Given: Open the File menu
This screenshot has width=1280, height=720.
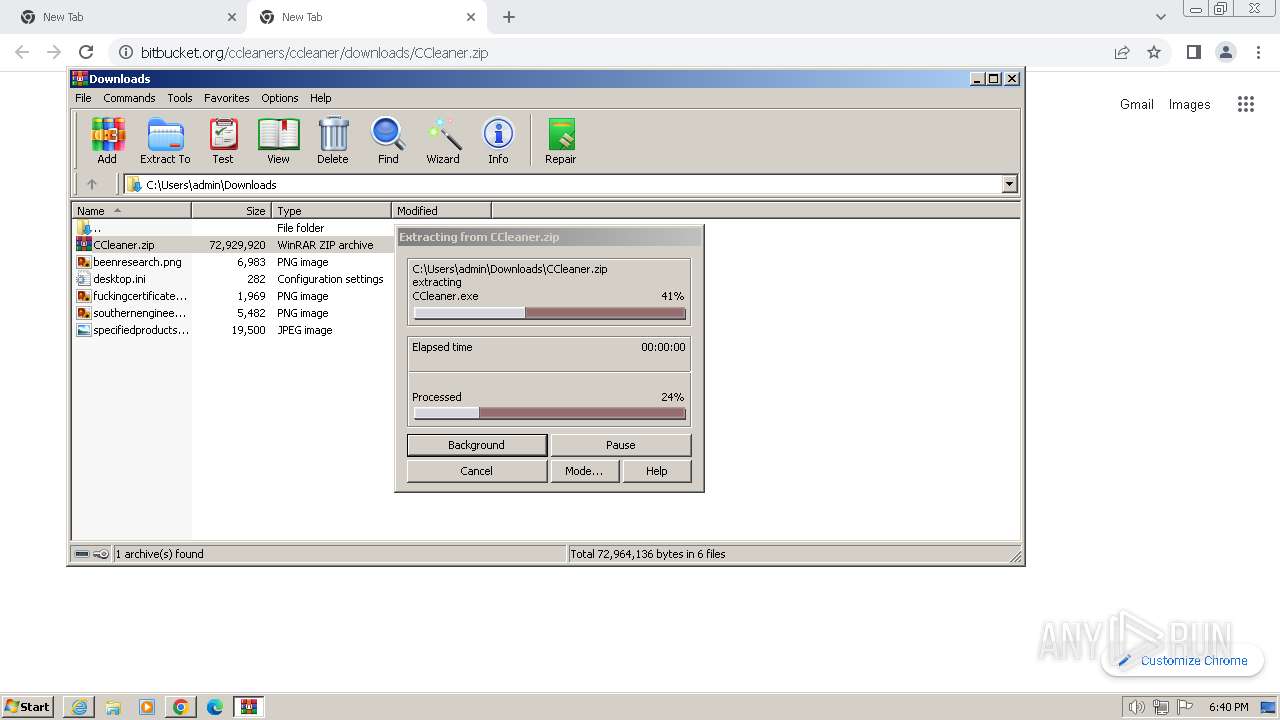Looking at the screenshot, I should pos(83,98).
